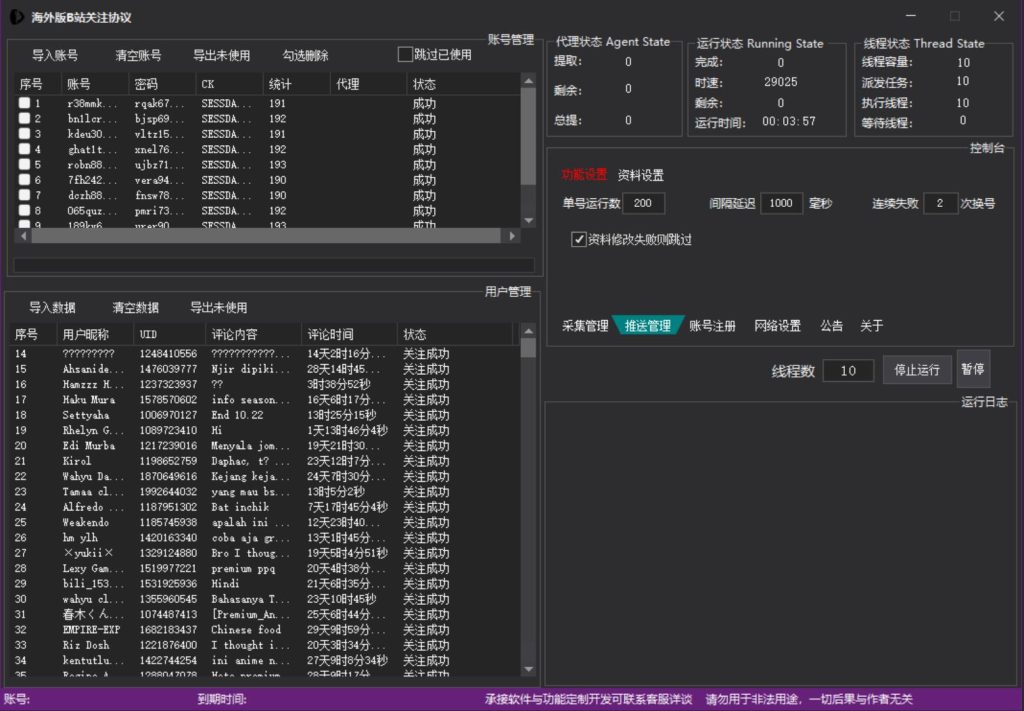Image resolution: width=1024 pixels, height=711 pixels.
Task: Open the 账号注册 tab
Action: 712,325
